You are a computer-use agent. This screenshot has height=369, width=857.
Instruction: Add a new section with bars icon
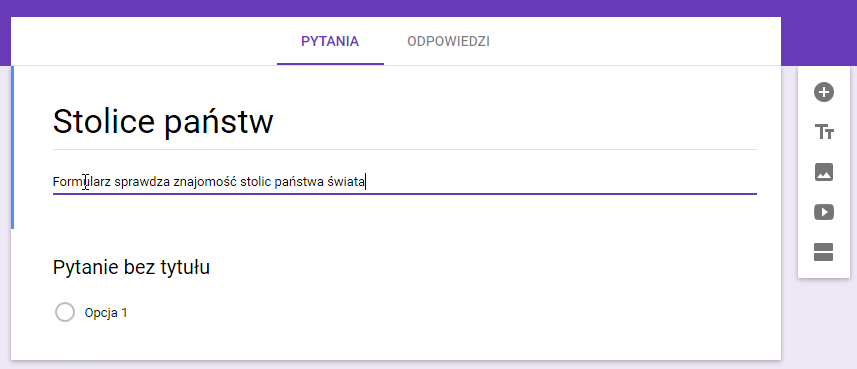(x=824, y=252)
